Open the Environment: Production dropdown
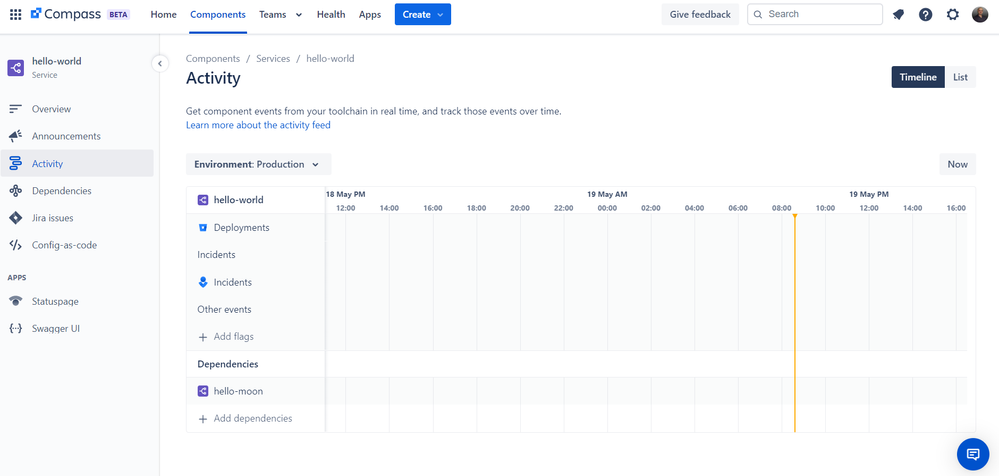Screen dimensions: 999x476 [x=259, y=164]
